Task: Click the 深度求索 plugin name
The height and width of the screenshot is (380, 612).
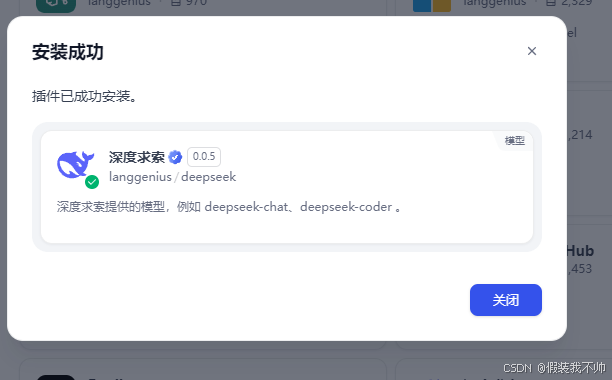Action: click(x=137, y=157)
